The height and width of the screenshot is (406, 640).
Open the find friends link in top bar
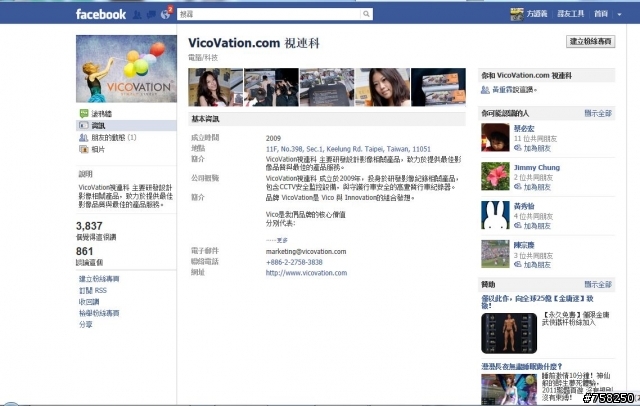click(x=571, y=14)
